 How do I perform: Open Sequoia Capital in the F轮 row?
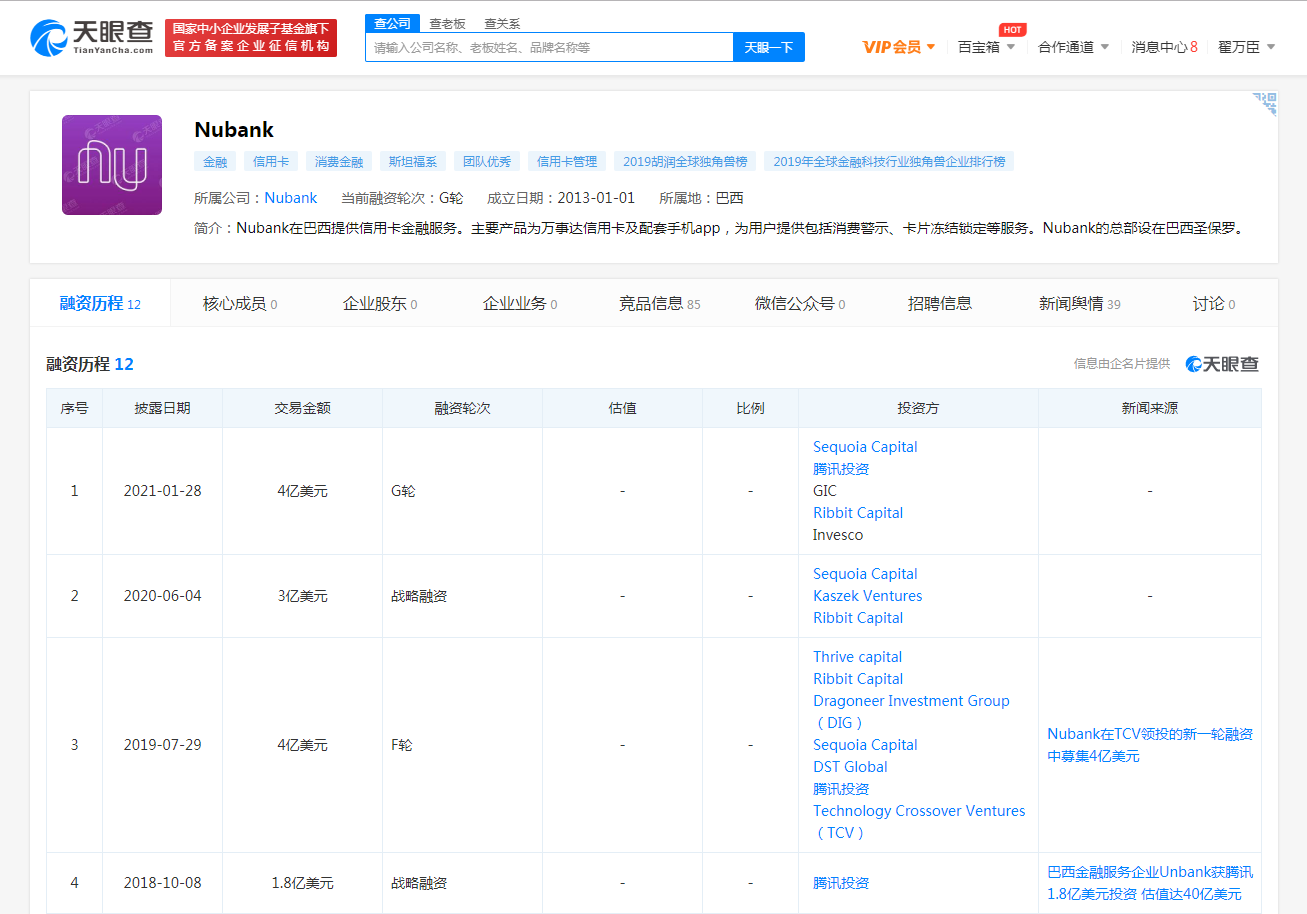(865, 745)
